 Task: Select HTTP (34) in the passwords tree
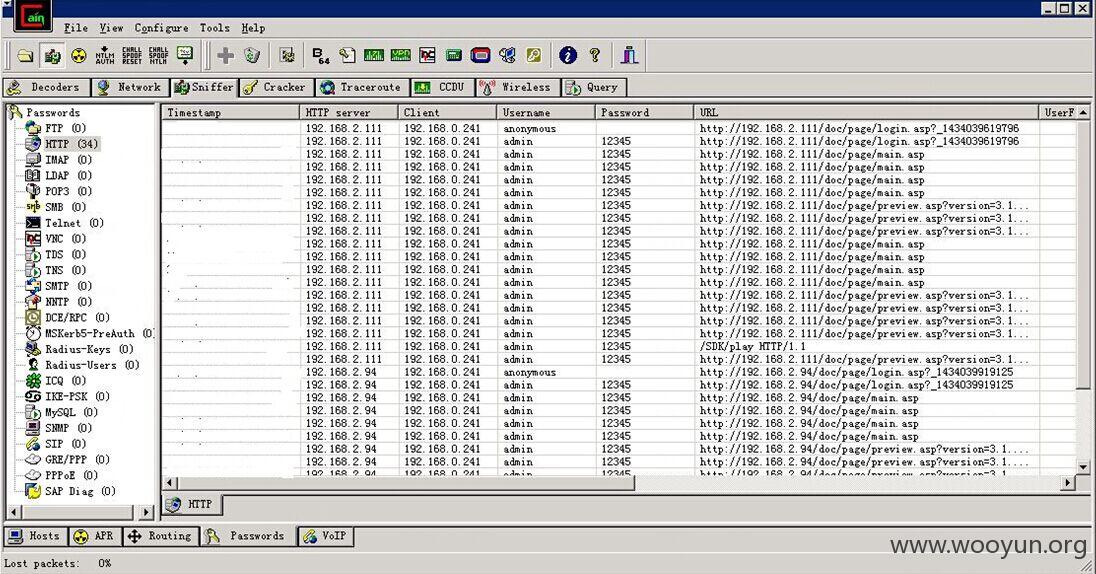coord(71,144)
